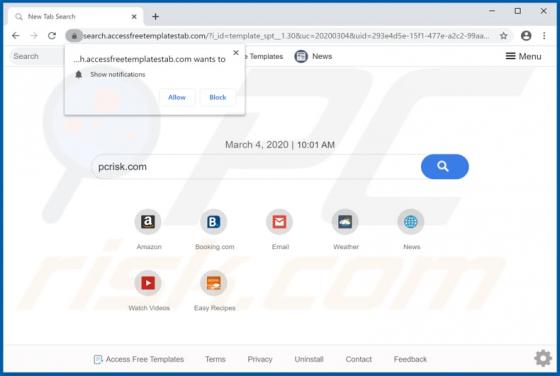Screen dimensions: 560x376
Task: Open the Feedback footer link
Action: (410, 359)
